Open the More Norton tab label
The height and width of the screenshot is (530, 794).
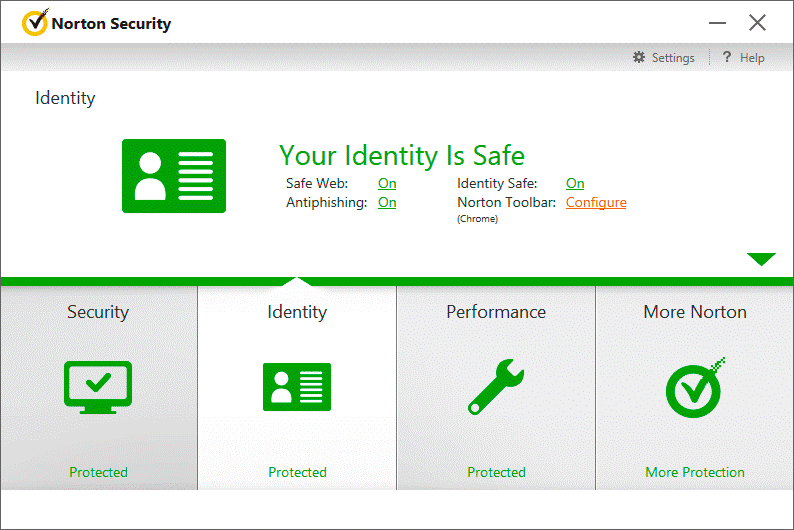695,312
